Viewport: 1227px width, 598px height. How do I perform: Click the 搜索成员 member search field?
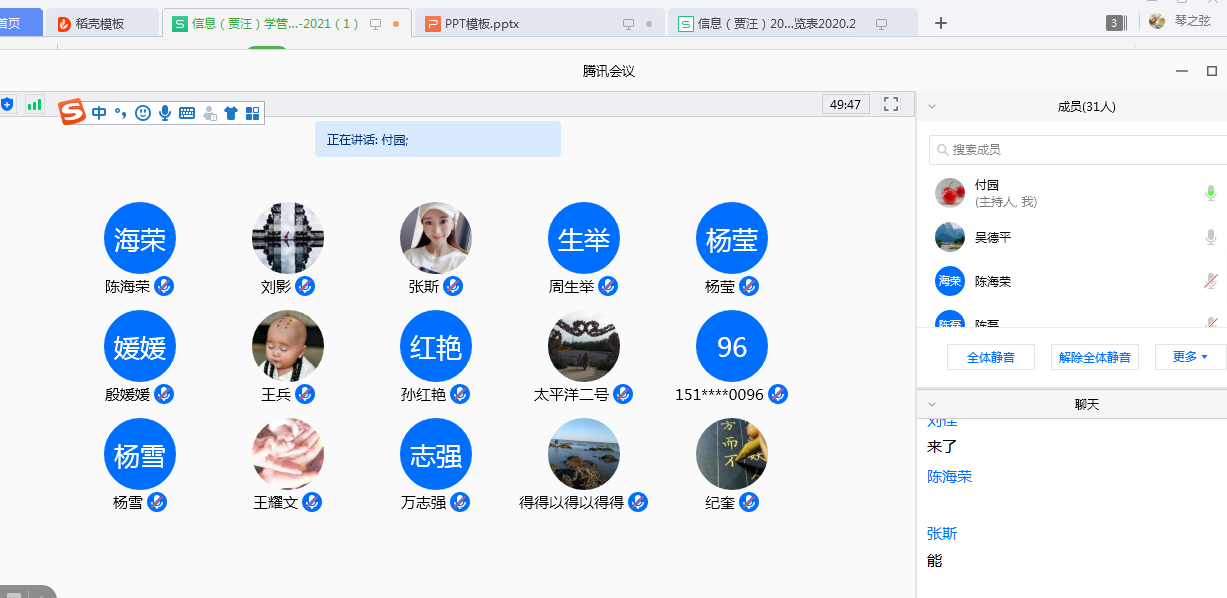1080,150
